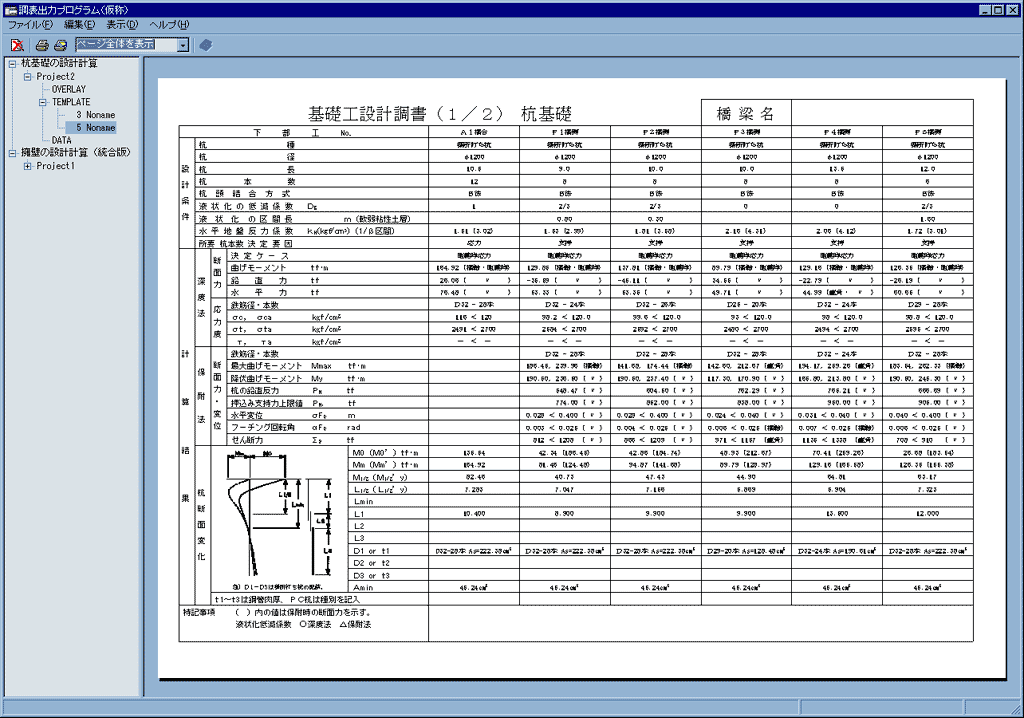1024x718 pixels.
Task: Select the DATA item under Project2
Action: [62, 140]
